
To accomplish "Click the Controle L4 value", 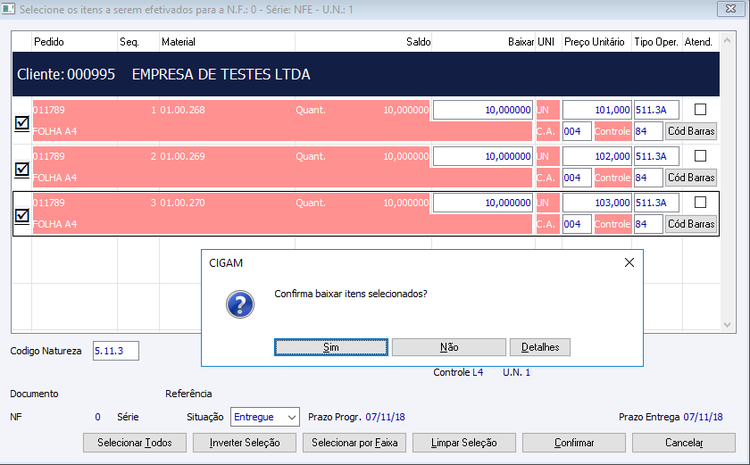I will click(478, 372).
